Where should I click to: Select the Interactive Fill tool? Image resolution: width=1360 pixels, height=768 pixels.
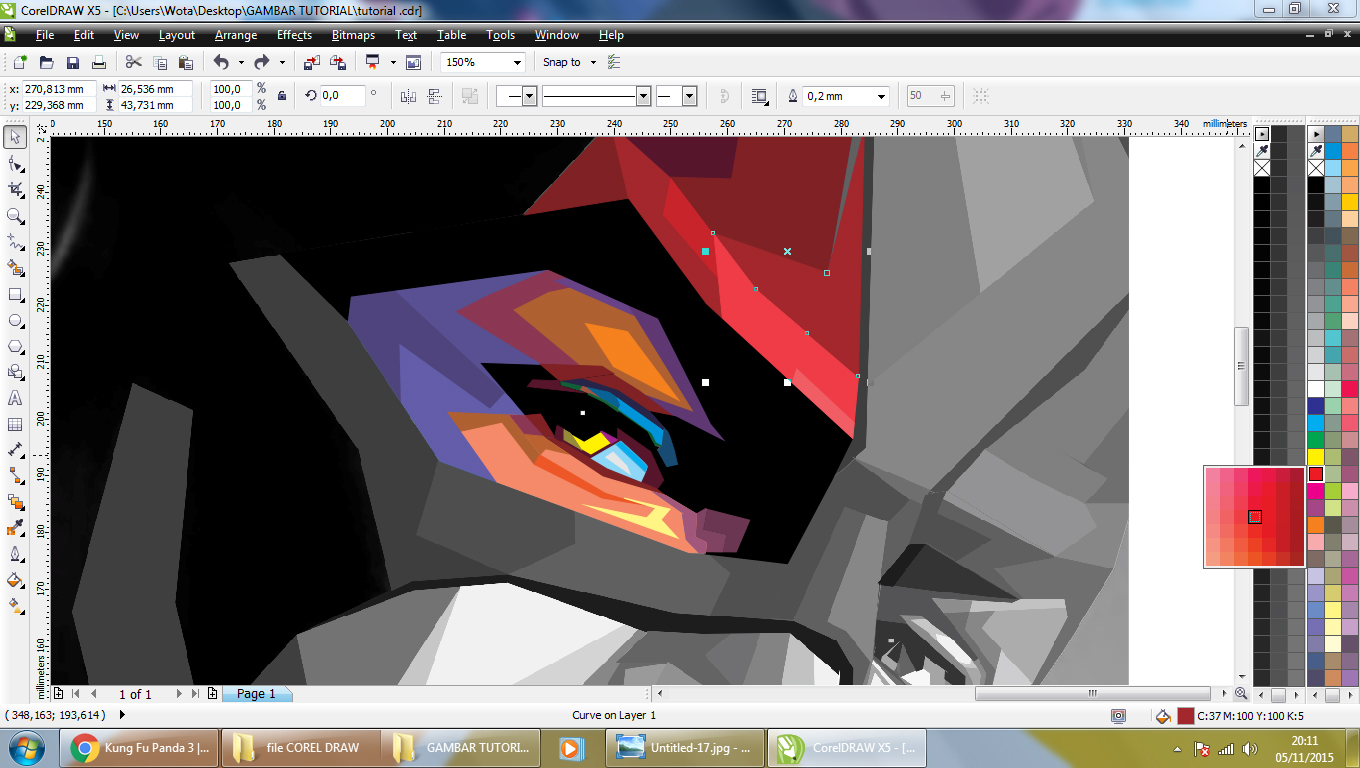click(x=15, y=606)
